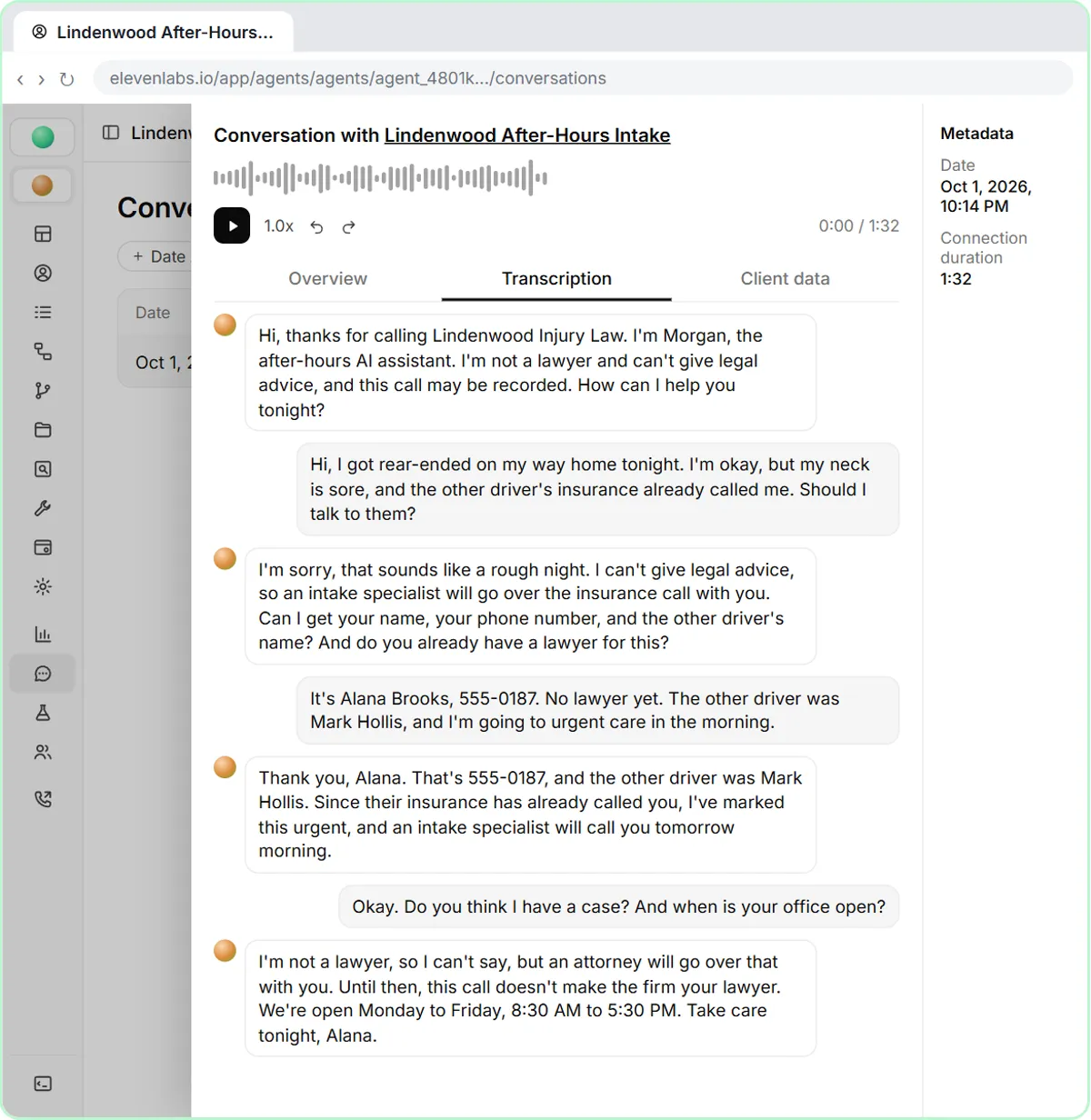Reload the page with refresh icon
1091x1120 pixels.
coord(66,79)
